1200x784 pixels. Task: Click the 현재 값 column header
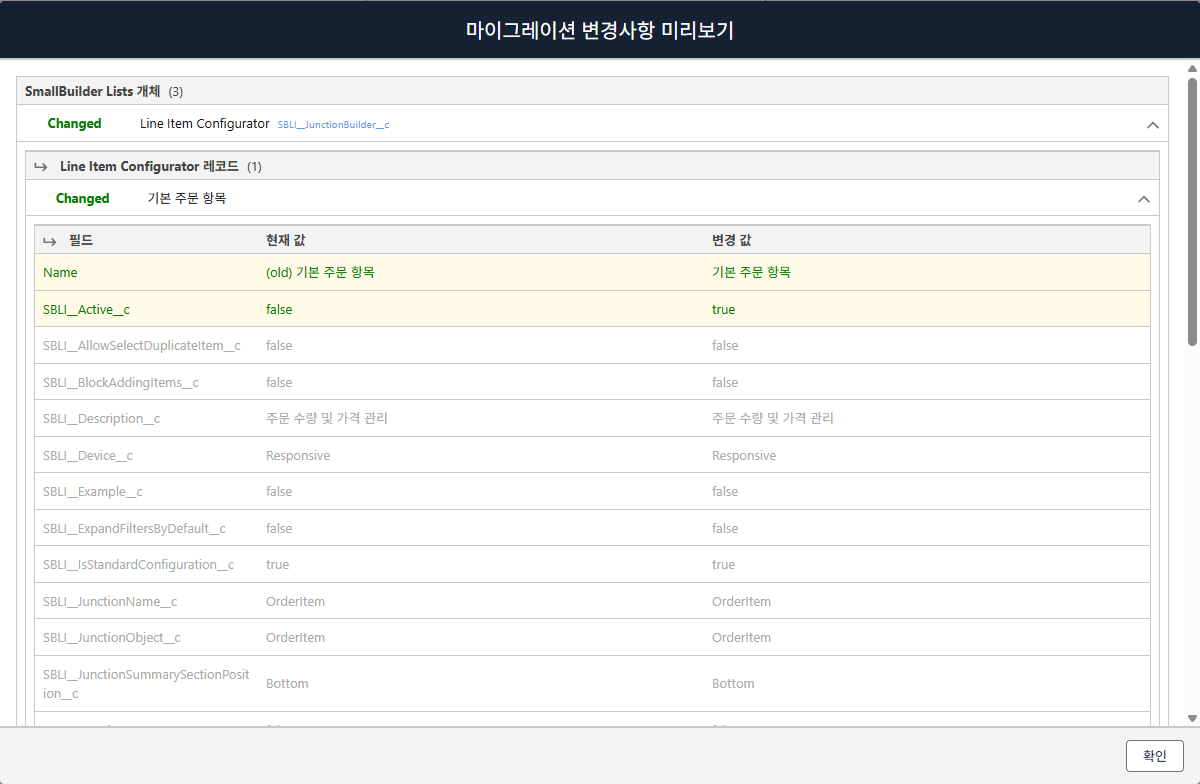(x=285, y=240)
